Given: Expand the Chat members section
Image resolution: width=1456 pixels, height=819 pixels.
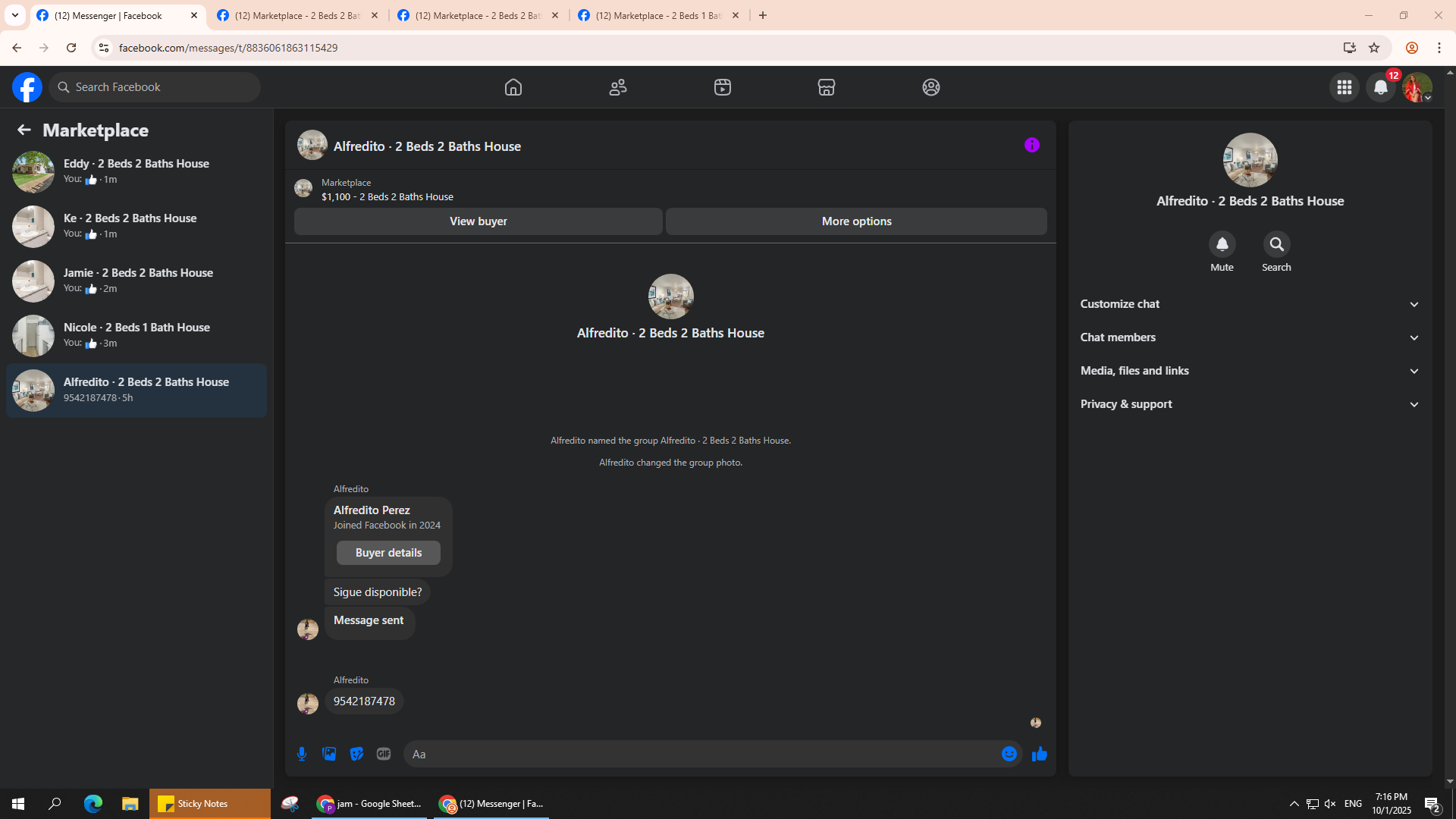Looking at the screenshot, I should click(1250, 337).
